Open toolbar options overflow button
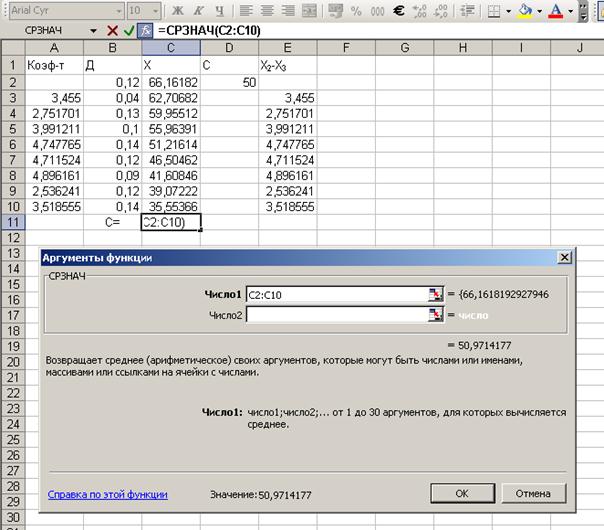This screenshot has width=604, height=530. tap(584, 10)
